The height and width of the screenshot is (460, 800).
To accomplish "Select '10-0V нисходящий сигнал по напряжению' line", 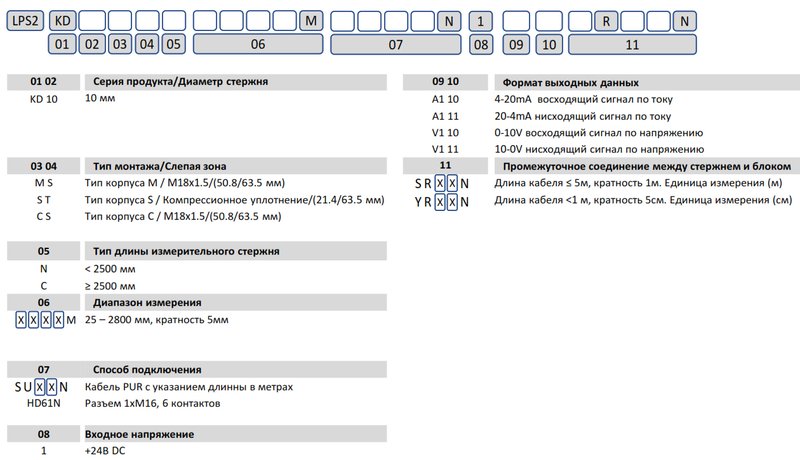I will coord(599,149).
